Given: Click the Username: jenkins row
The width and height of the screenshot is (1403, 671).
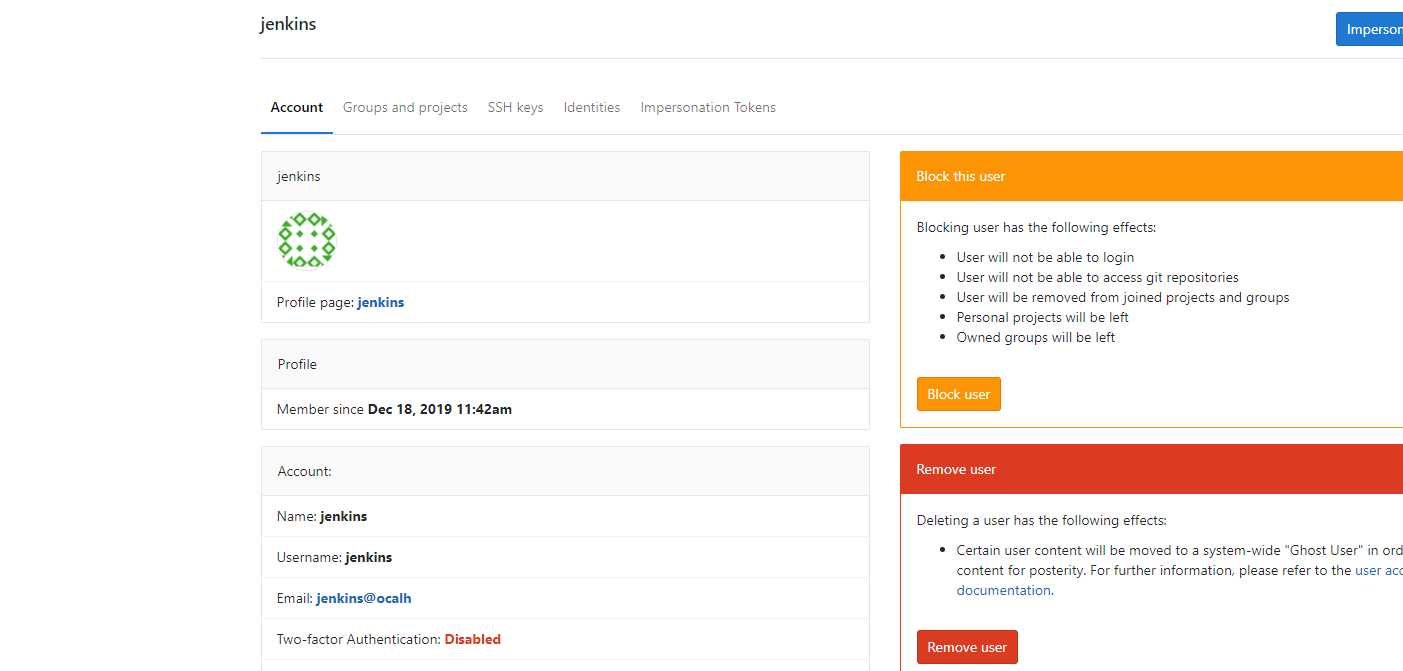Looking at the screenshot, I should point(565,557).
